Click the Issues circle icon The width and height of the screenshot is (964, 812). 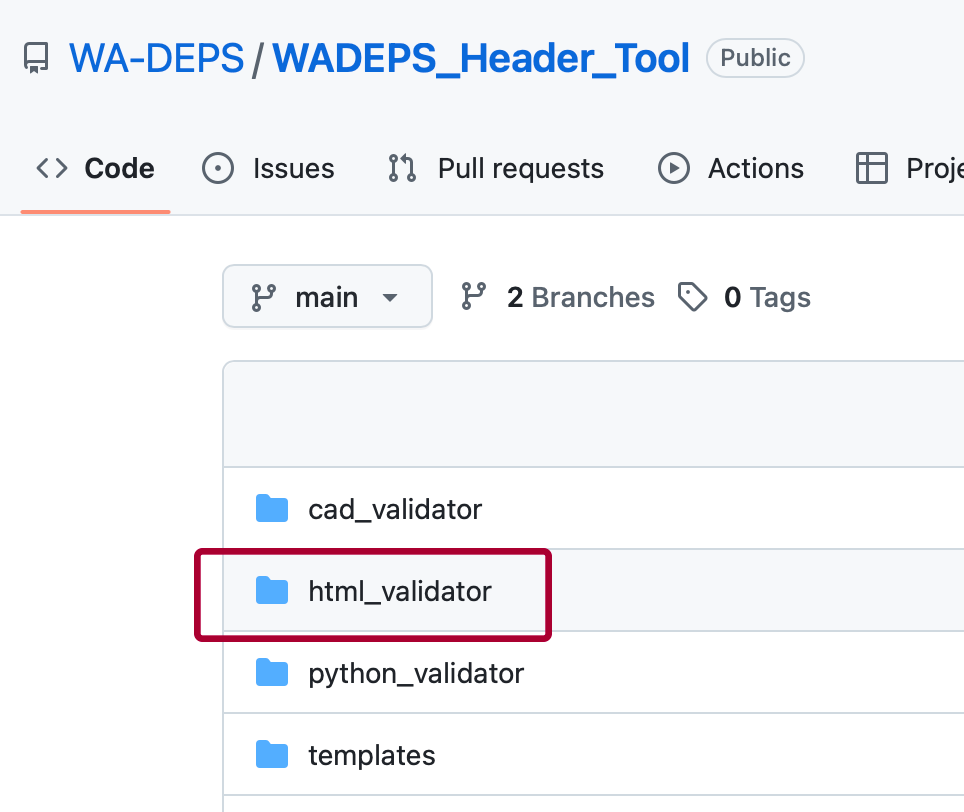coord(218,168)
